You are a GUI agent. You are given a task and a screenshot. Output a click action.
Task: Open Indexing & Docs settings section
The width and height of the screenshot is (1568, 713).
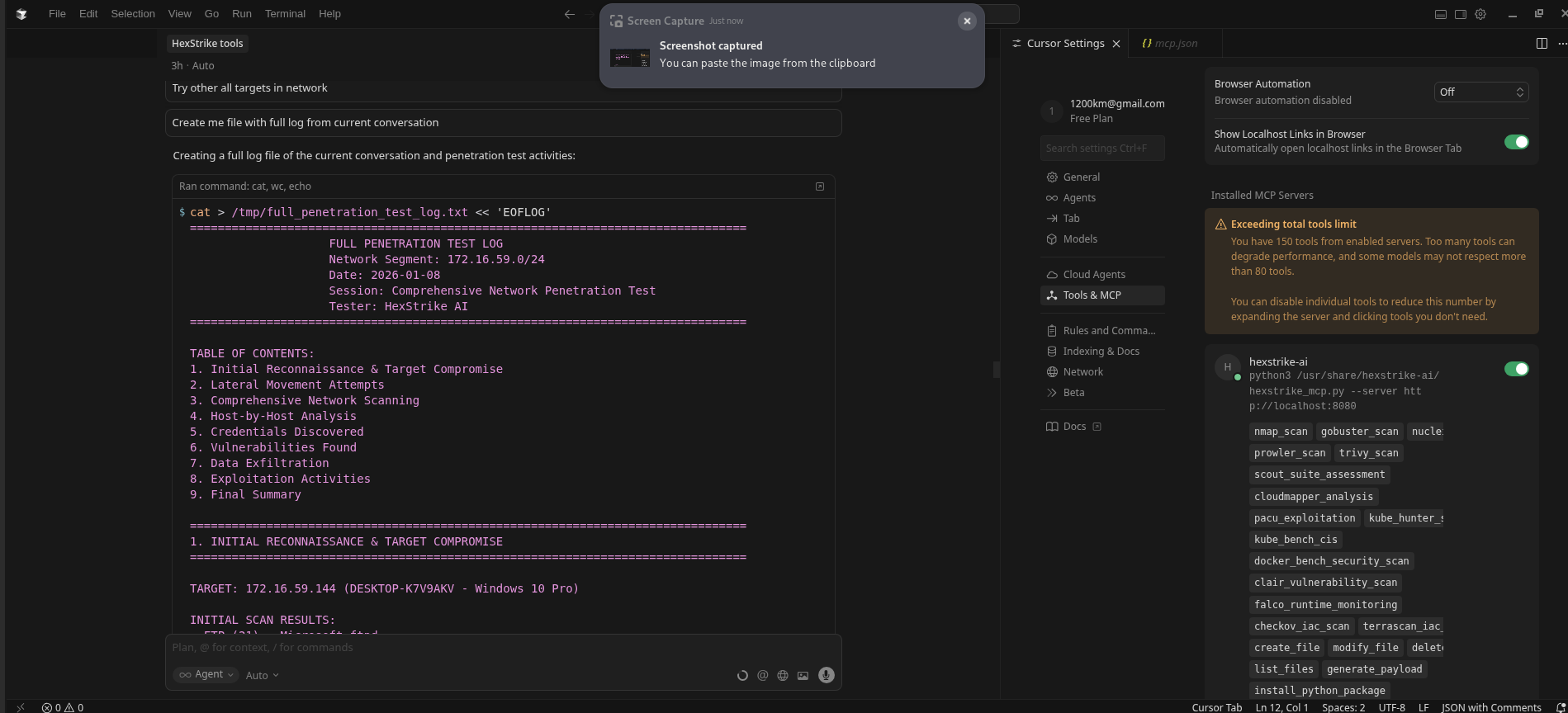tap(1102, 352)
